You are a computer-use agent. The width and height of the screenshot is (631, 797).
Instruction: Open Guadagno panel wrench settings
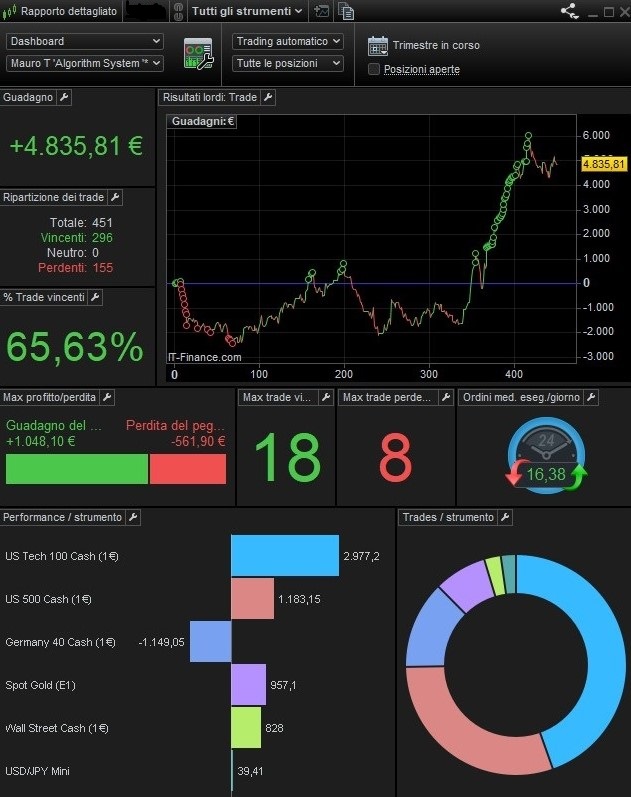point(64,97)
